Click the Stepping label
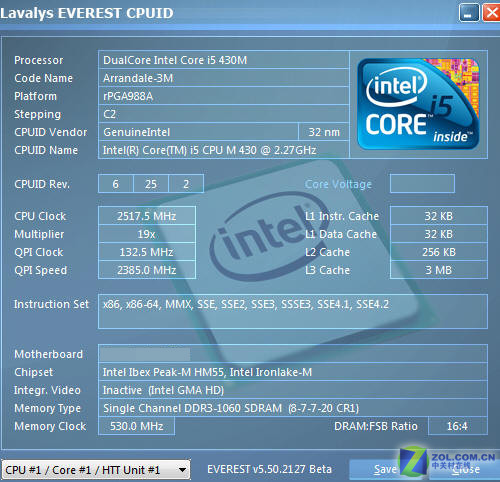 coord(37,114)
